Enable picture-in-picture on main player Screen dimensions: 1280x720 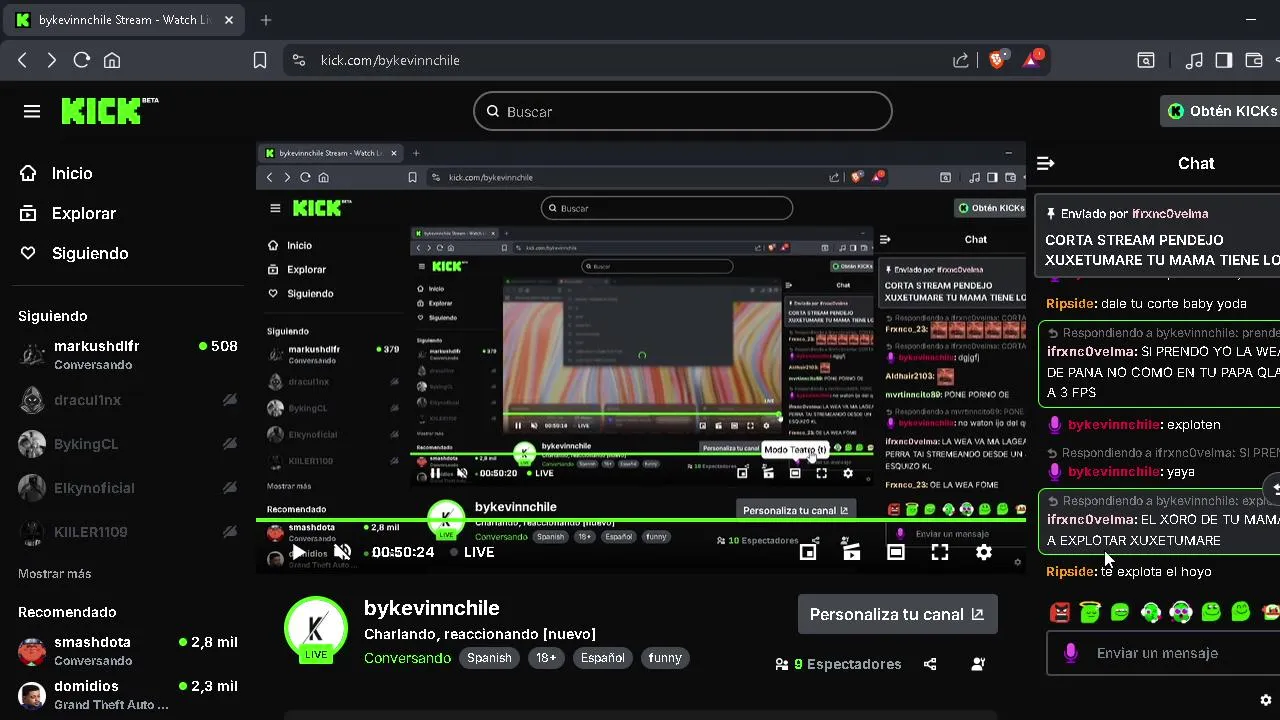click(808, 552)
